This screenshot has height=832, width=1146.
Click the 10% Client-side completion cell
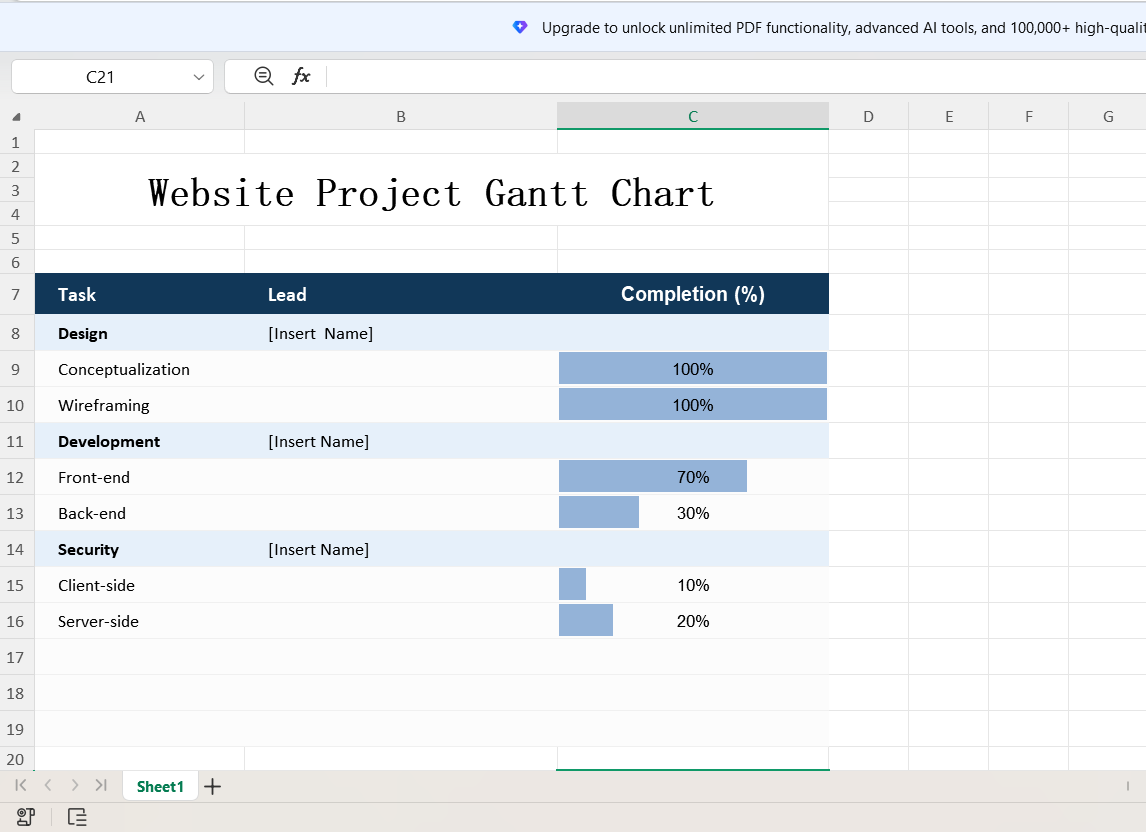[x=693, y=586]
